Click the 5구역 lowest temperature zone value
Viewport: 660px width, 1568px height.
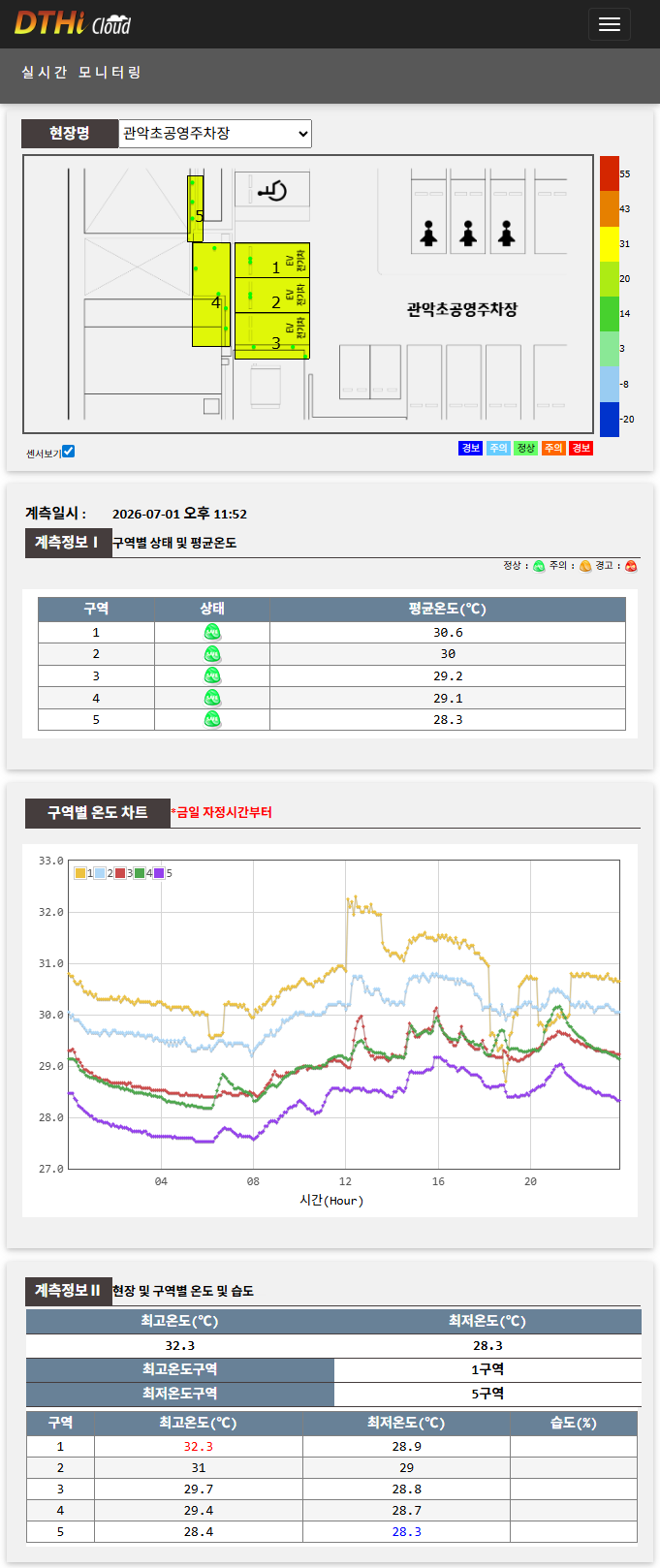[487, 1394]
